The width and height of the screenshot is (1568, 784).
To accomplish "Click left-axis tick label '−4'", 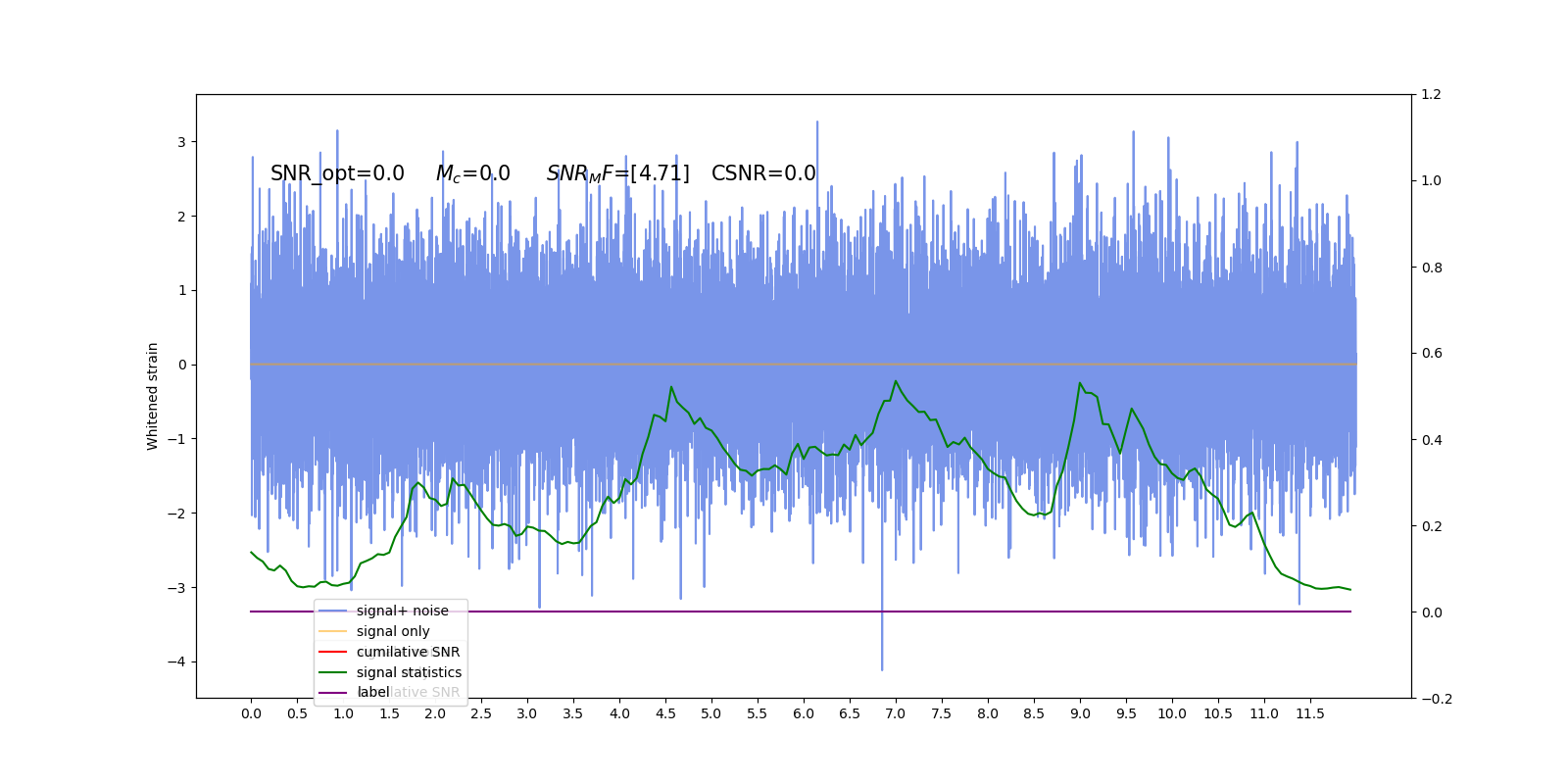I will 176,661.
